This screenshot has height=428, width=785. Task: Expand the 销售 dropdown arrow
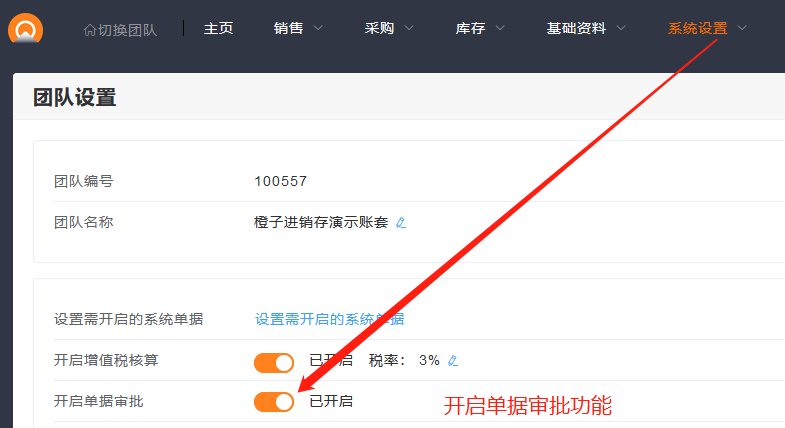pos(318,29)
